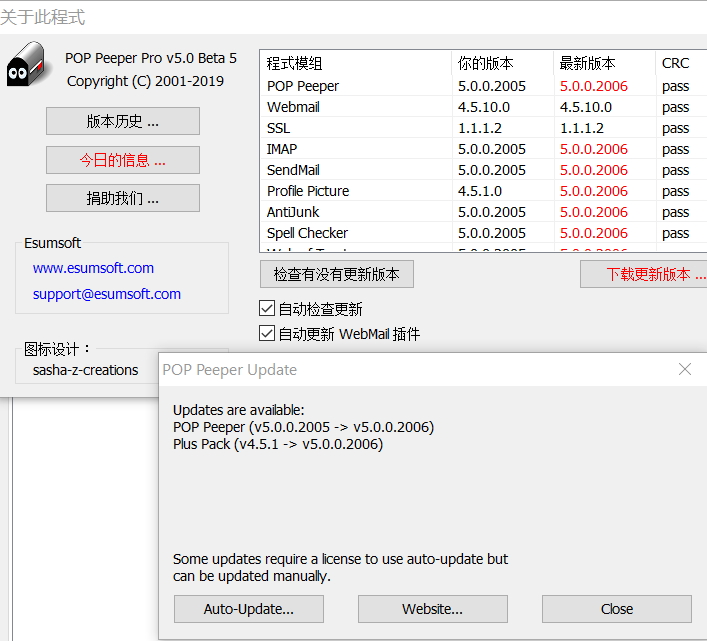Visit the www.esumsoft.com link

[x=93, y=268]
